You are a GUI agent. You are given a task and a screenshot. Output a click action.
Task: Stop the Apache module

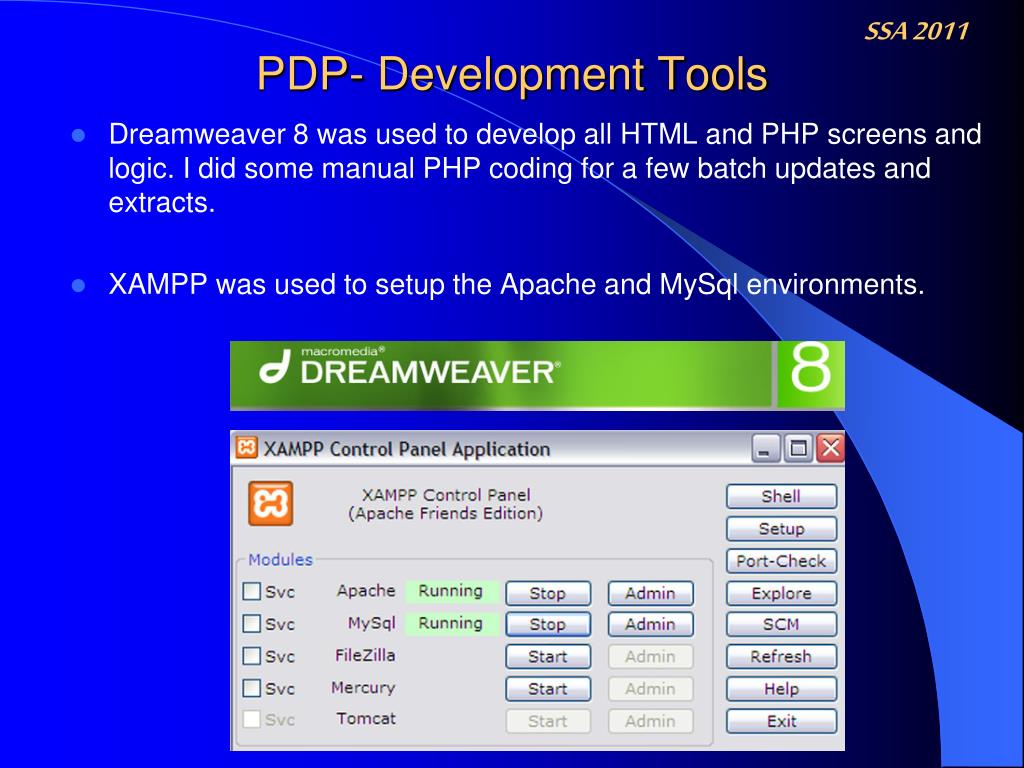coord(548,593)
